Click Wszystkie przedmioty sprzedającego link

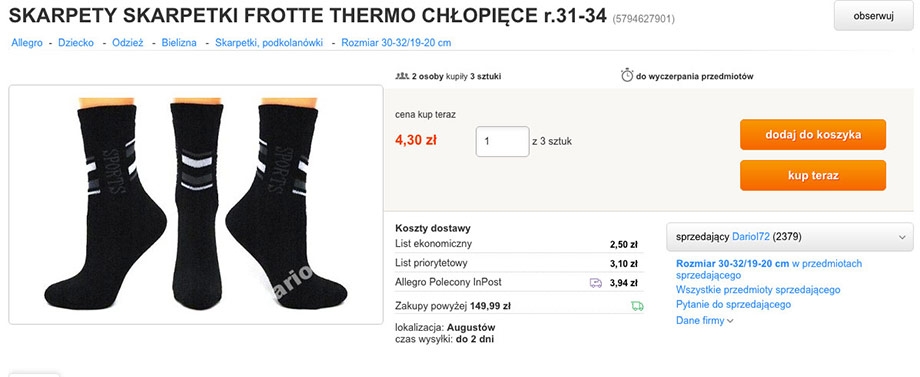(758, 290)
